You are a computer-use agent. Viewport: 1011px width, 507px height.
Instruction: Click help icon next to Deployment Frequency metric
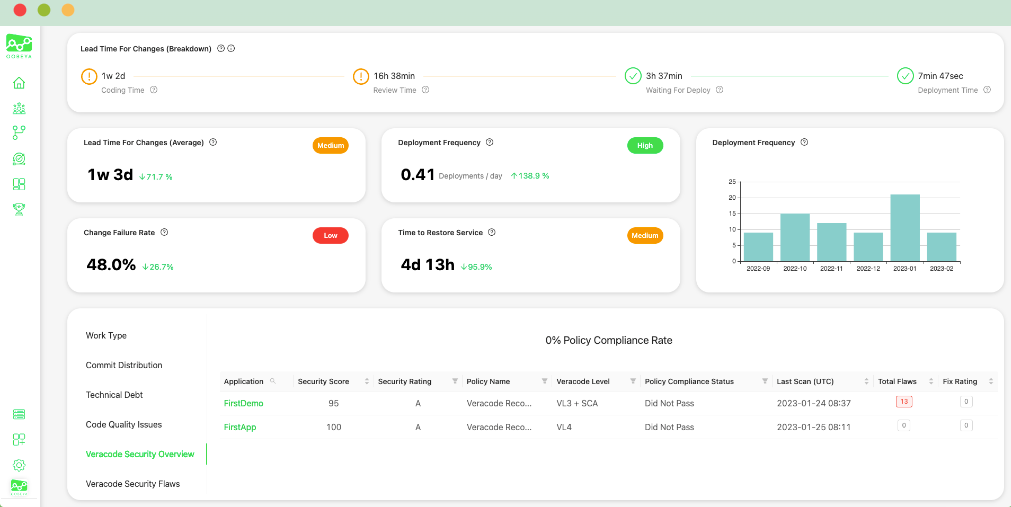[x=489, y=143]
